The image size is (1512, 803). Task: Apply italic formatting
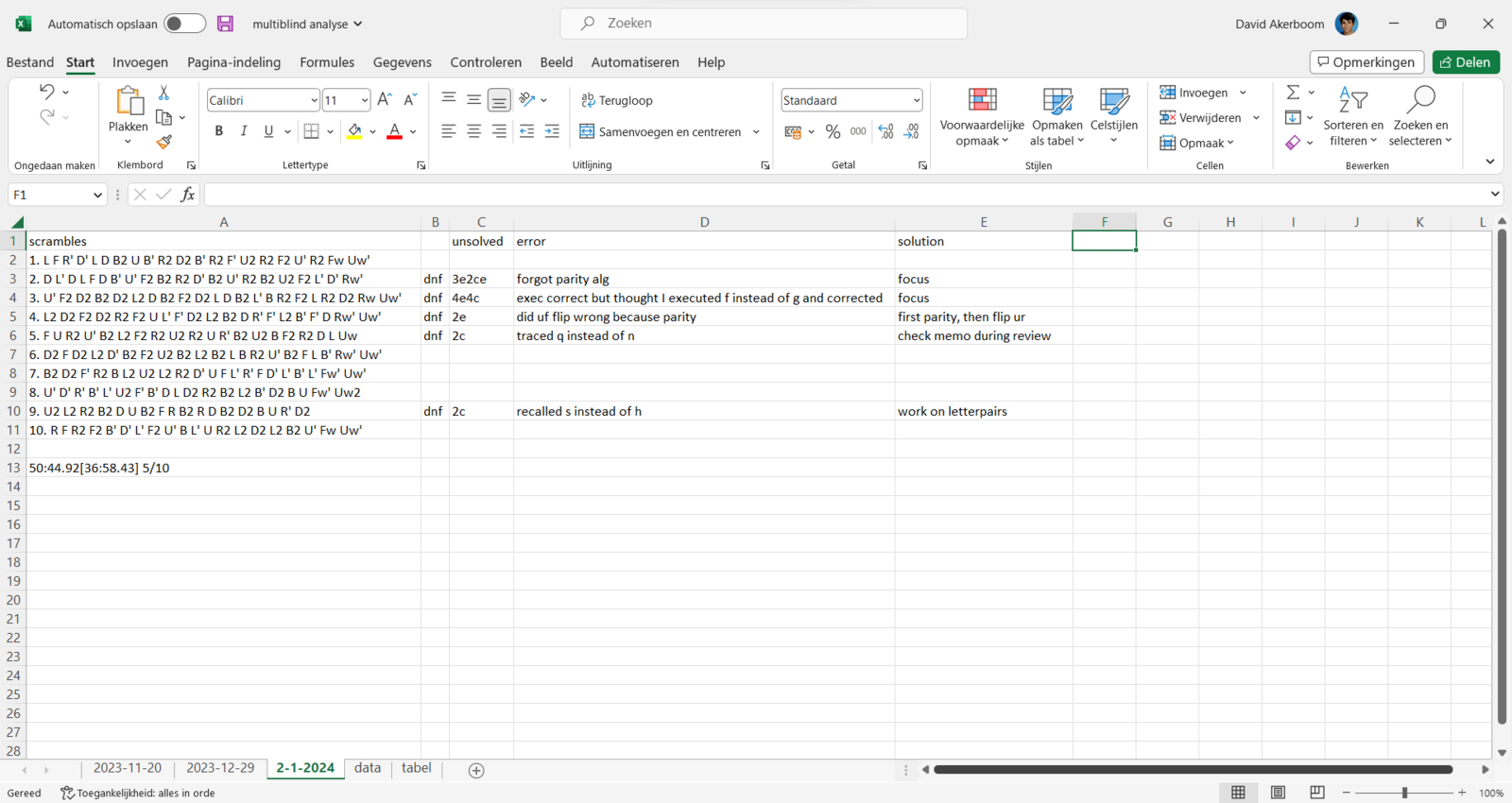(x=244, y=131)
